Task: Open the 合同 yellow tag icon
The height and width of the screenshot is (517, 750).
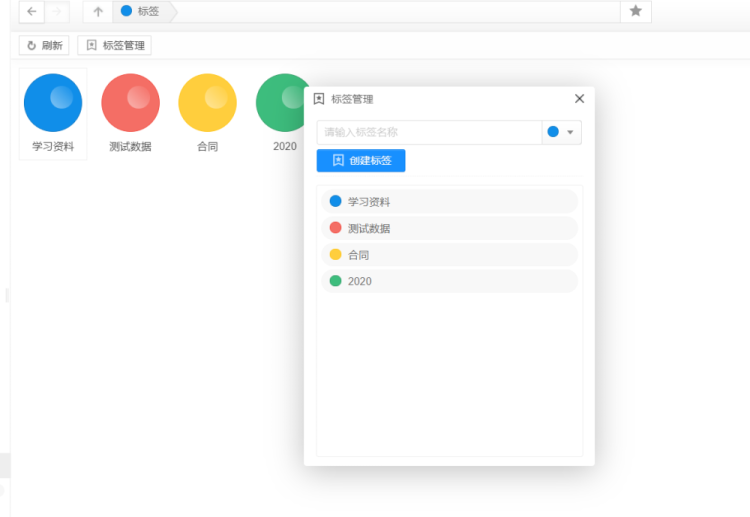Action: pyautogui.click(x=207, y=103)
